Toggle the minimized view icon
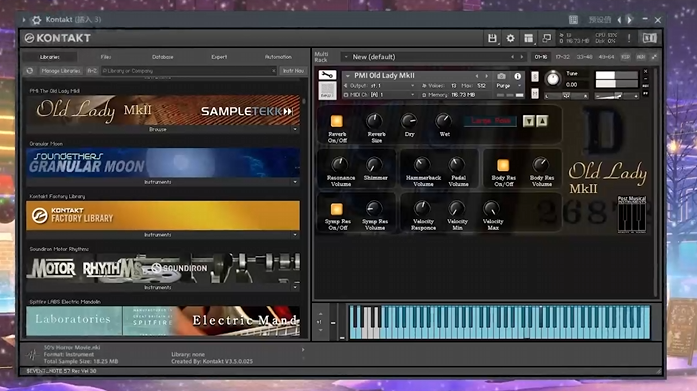The height and width of the screenshot is (391, 697). click(x=546, y=38)
